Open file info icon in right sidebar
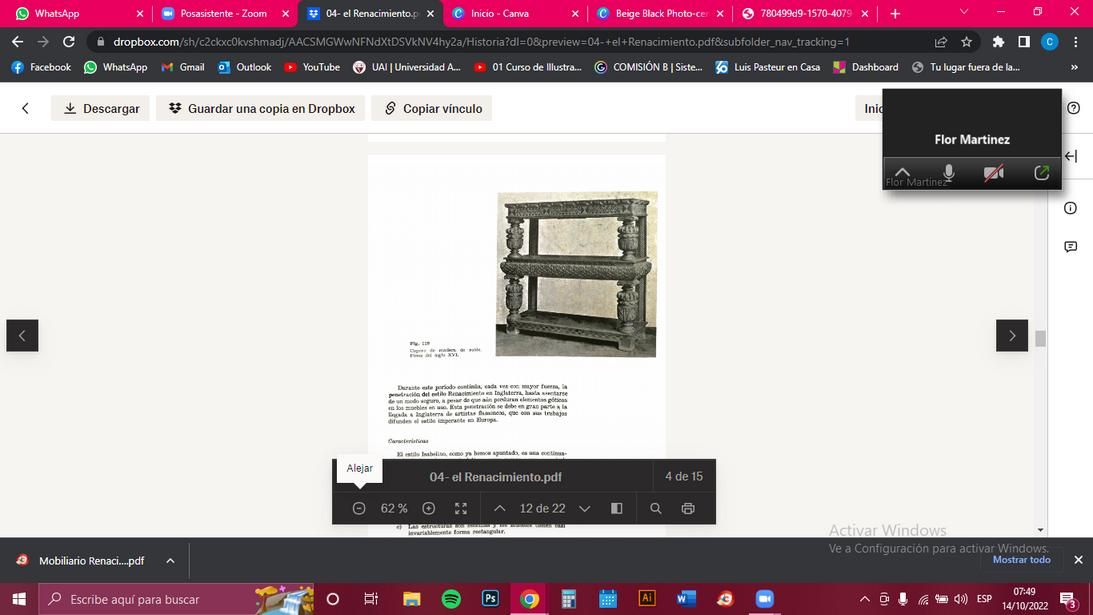Image resolution: width=1093 pixels, height=615 pixels. (1071, 208)
